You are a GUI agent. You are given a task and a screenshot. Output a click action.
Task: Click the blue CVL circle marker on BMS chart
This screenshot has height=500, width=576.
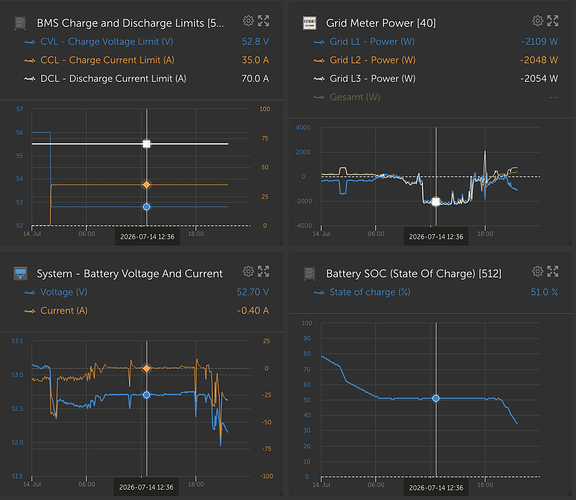click(147, 207)
